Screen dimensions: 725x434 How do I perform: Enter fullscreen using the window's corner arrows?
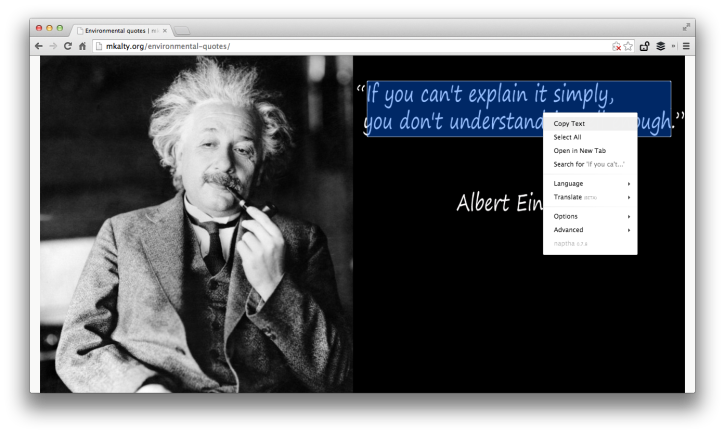pyautogui.click(x=686, y=27)
